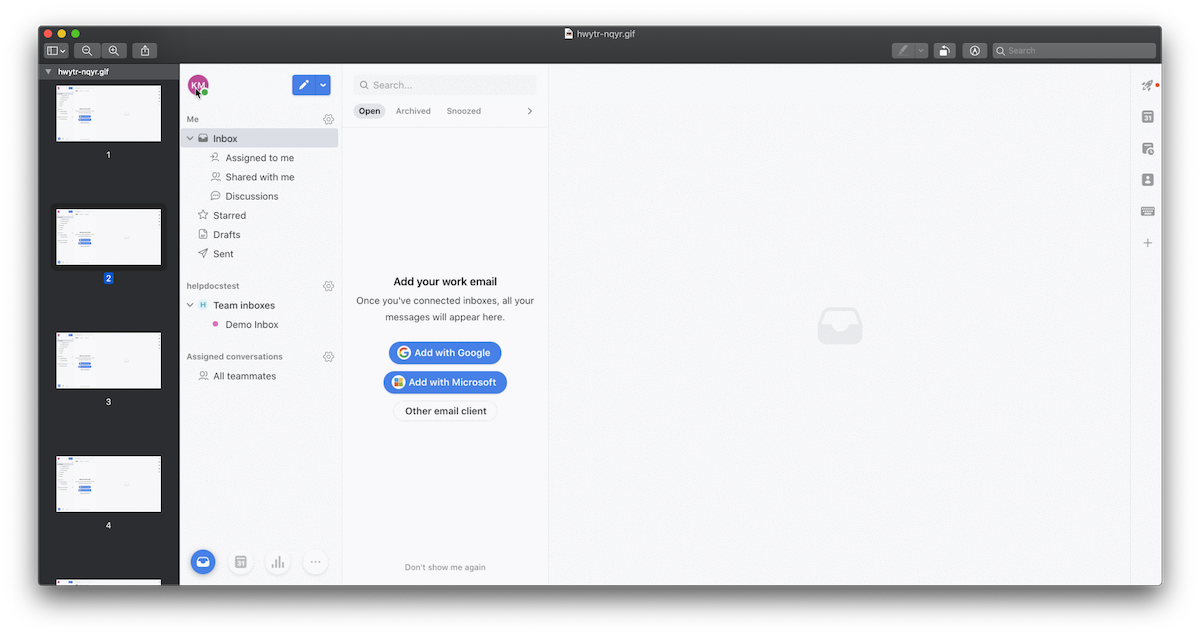Open the scheduling clock icon in right sidebar

pos(1148,149)
